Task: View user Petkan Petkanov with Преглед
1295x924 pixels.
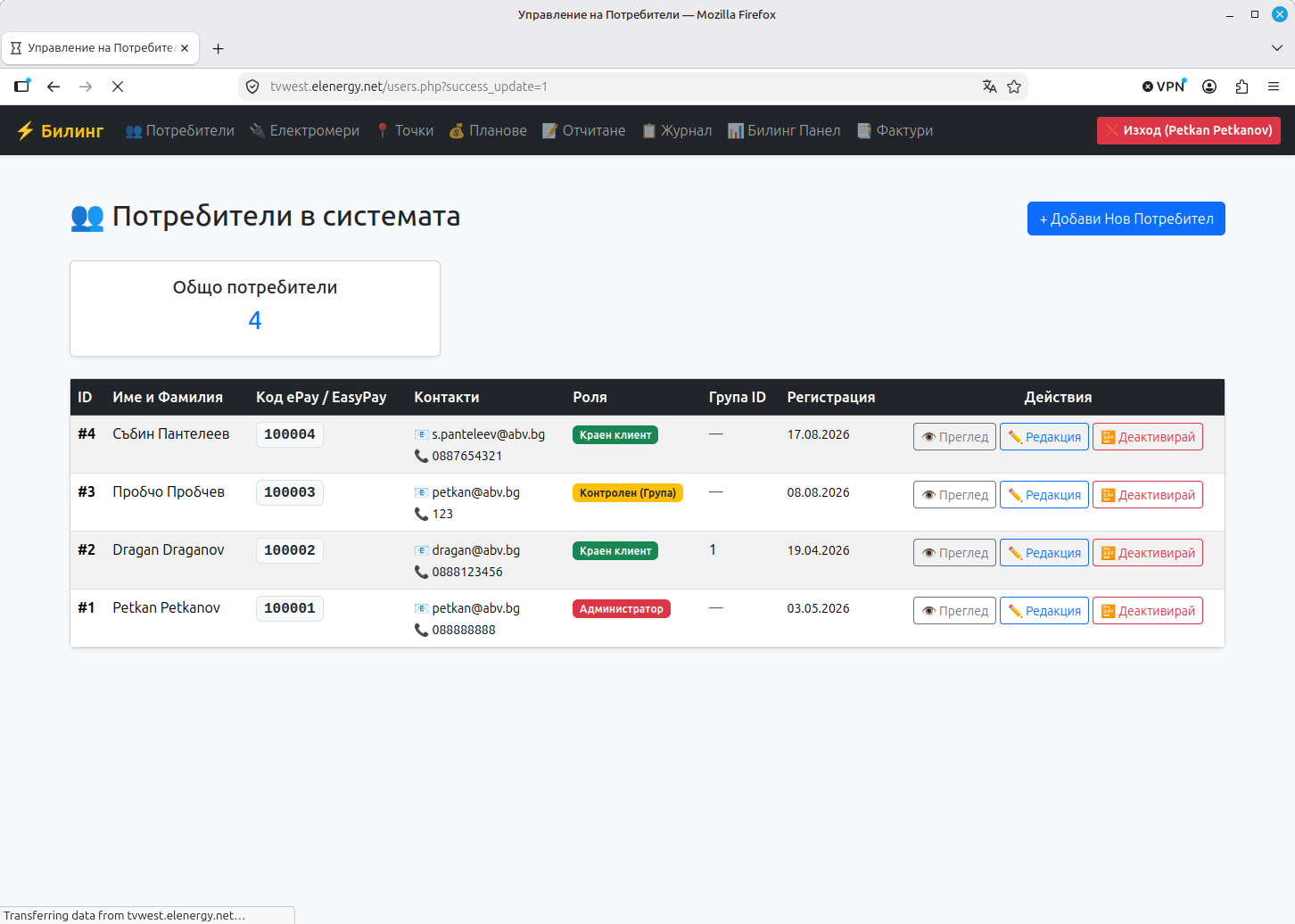Action: tap(954, 611)
